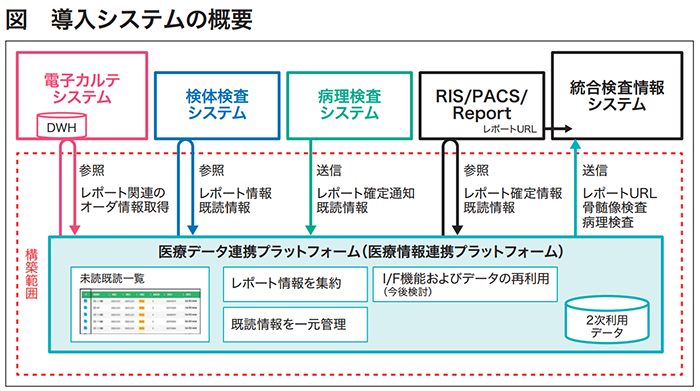Click the green 送信 arrow under 病理検査
The image size is (700, 391).
[310, 187]
